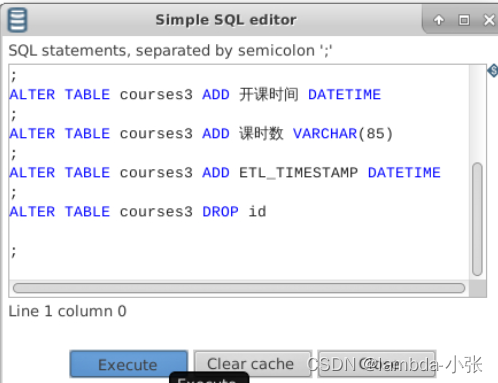
Task: Maximize the Simple SQL editor window
Action: click(464, 20)
